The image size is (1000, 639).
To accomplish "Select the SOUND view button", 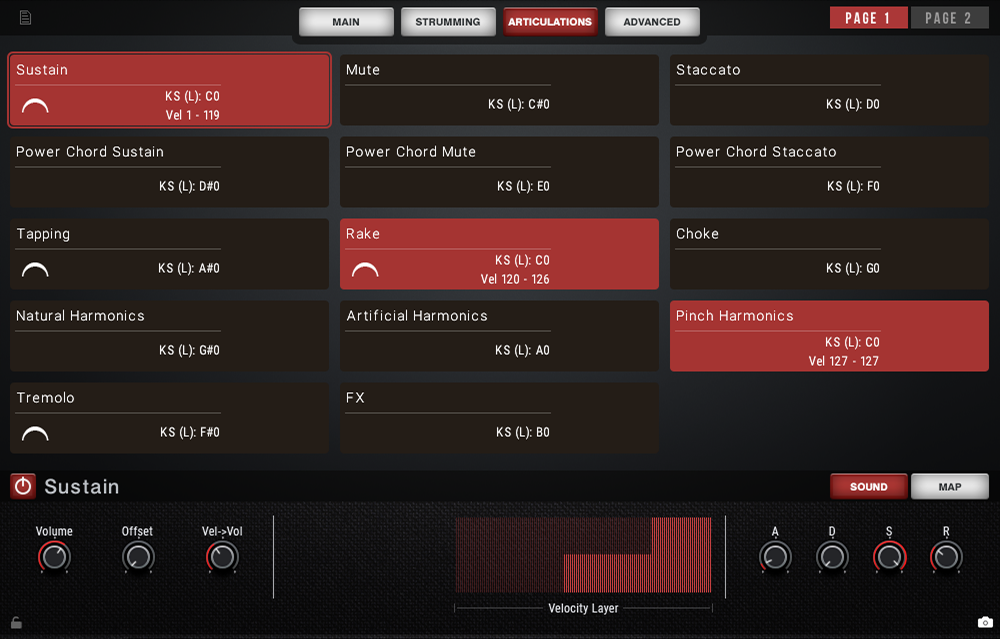I will tap(868, 487).
